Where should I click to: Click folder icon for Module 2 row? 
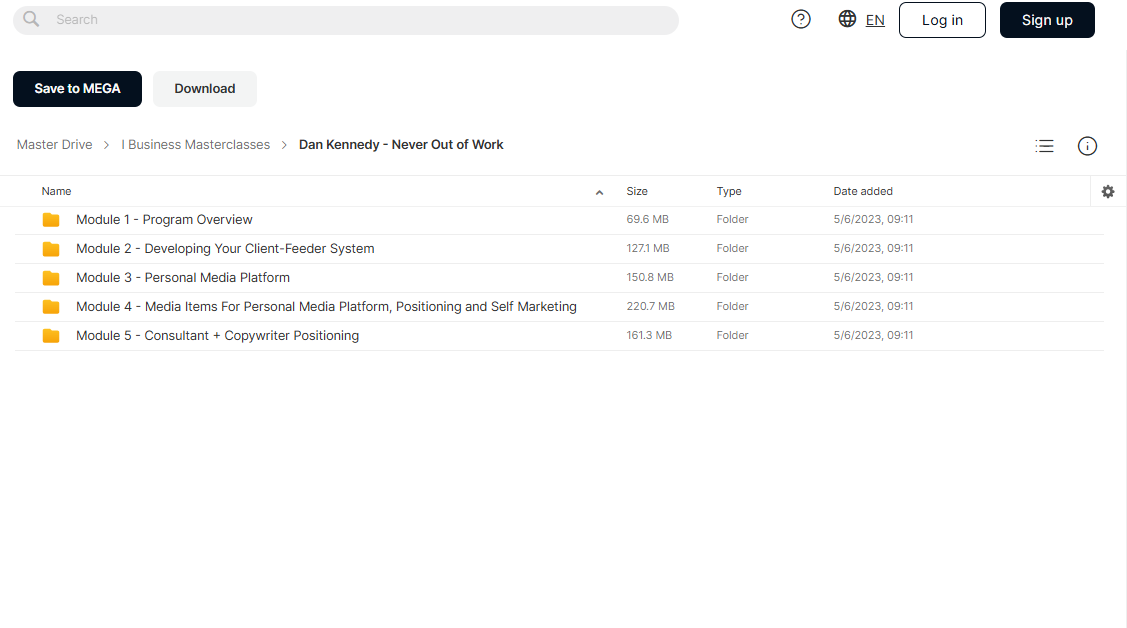click(x=51, y=249)
